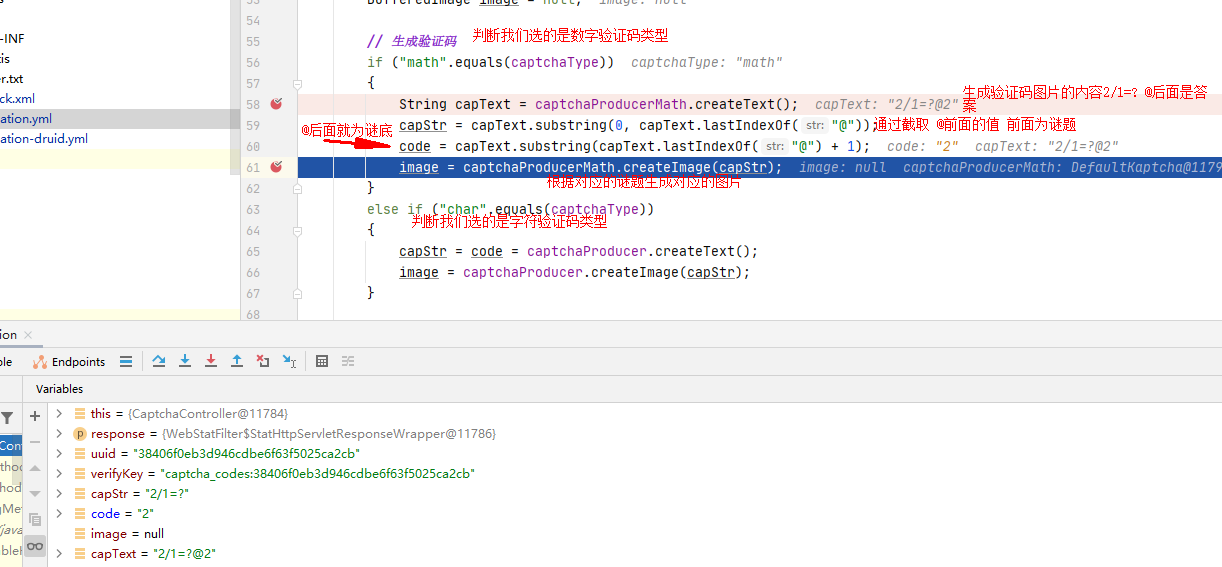1222x567 pixels.
Task: Select the 'ck.xml' file in project tree
Action: [x=18, y=98]
